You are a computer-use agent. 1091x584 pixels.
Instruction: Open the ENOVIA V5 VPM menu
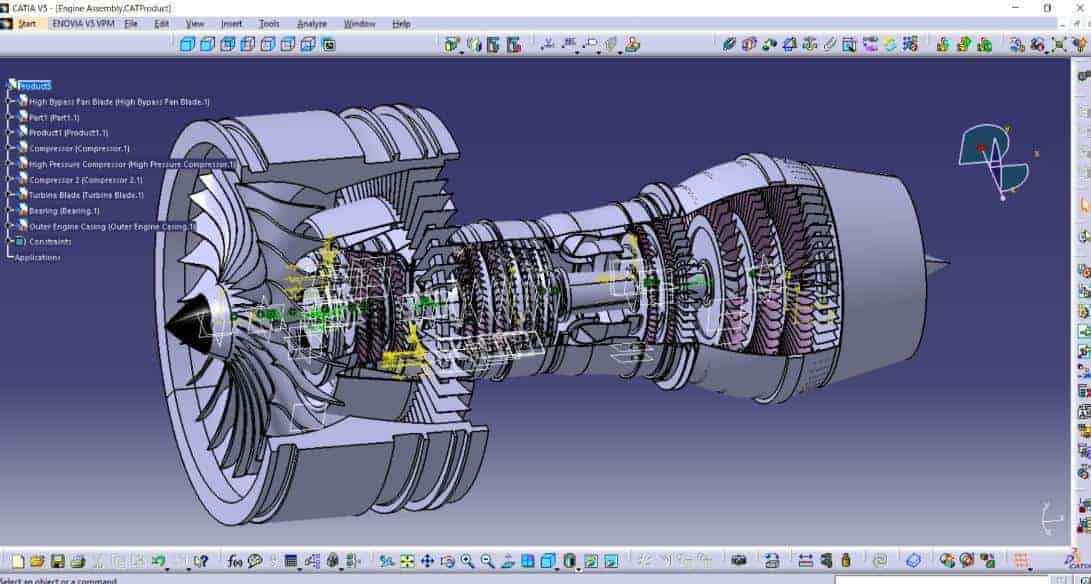[82, 23]
